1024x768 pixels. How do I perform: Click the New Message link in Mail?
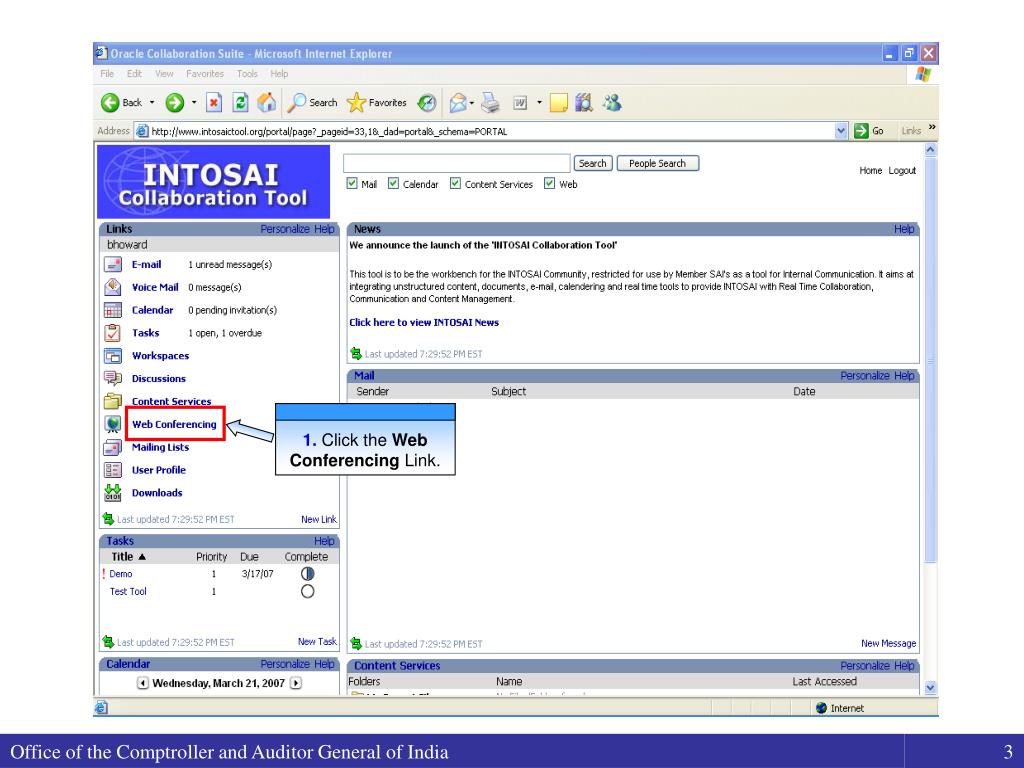coord(888,643)
